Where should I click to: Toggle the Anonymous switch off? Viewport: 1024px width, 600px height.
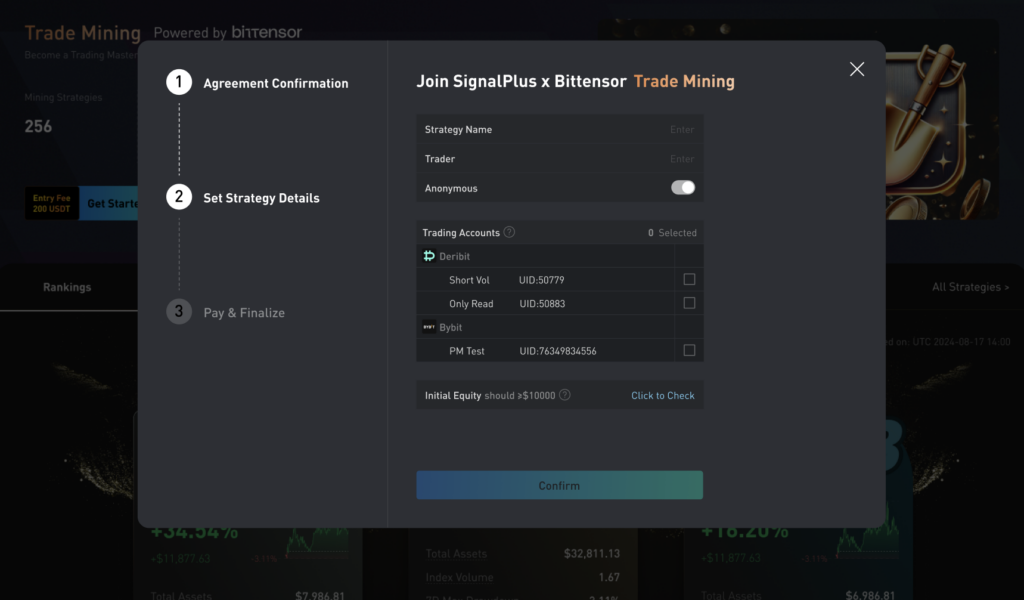click(x=682, y=188)
